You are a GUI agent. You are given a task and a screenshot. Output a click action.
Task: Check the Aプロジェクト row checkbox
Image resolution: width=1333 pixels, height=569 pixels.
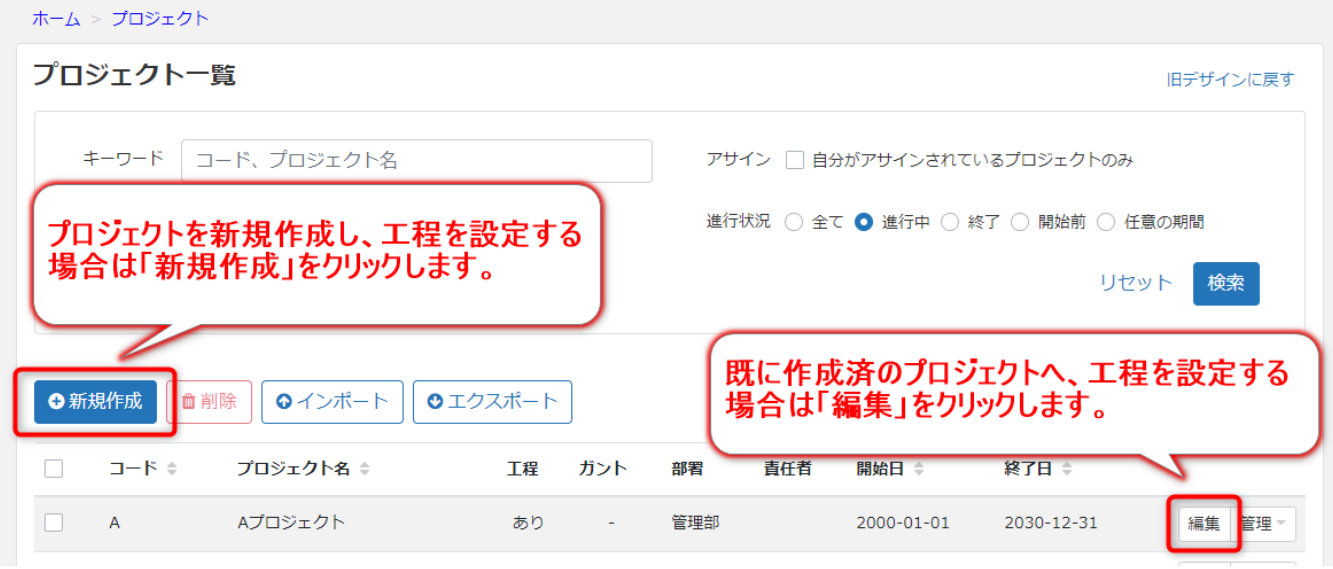[54, 522]
